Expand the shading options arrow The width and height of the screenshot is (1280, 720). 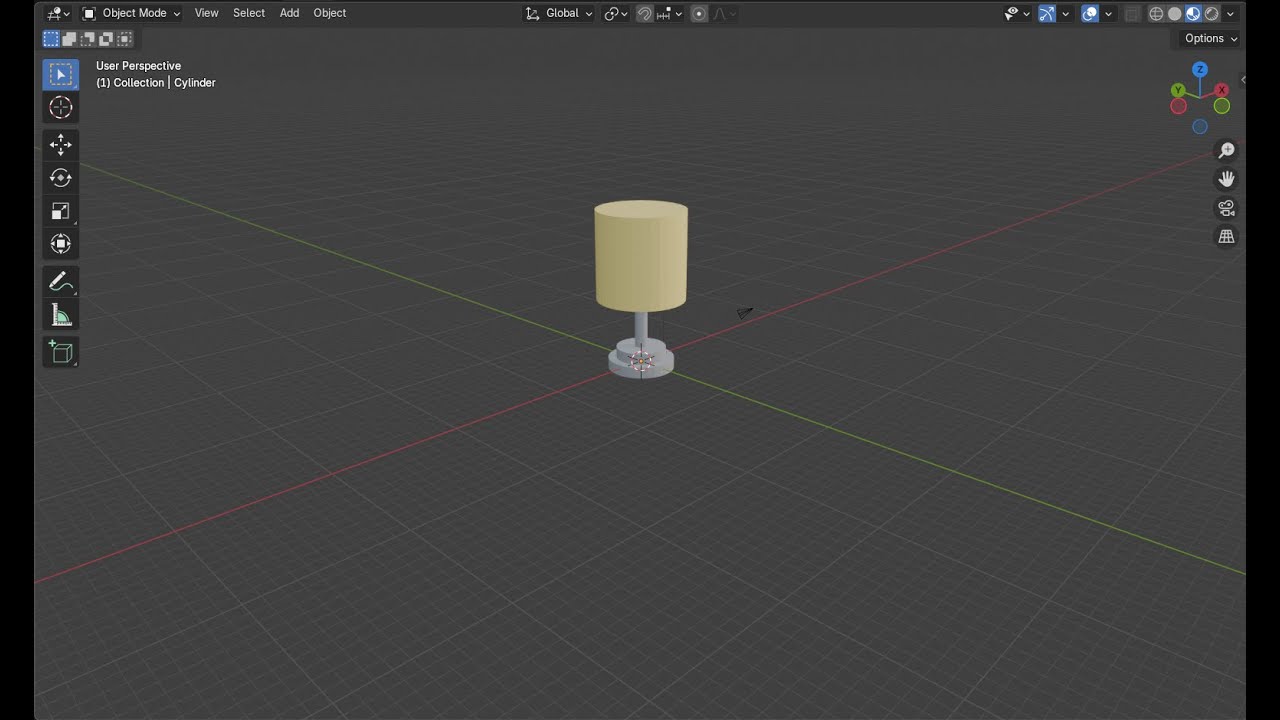tap(1230, 13)
